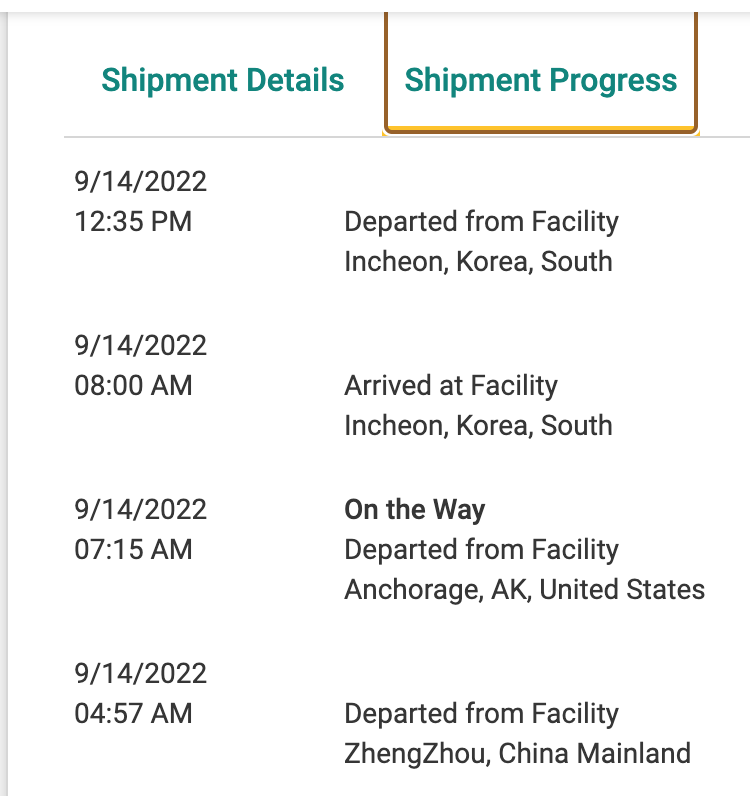Click the 12:35 PM timestamp
This screenshot has width=750, height=796.
click(x=134, y=221)
